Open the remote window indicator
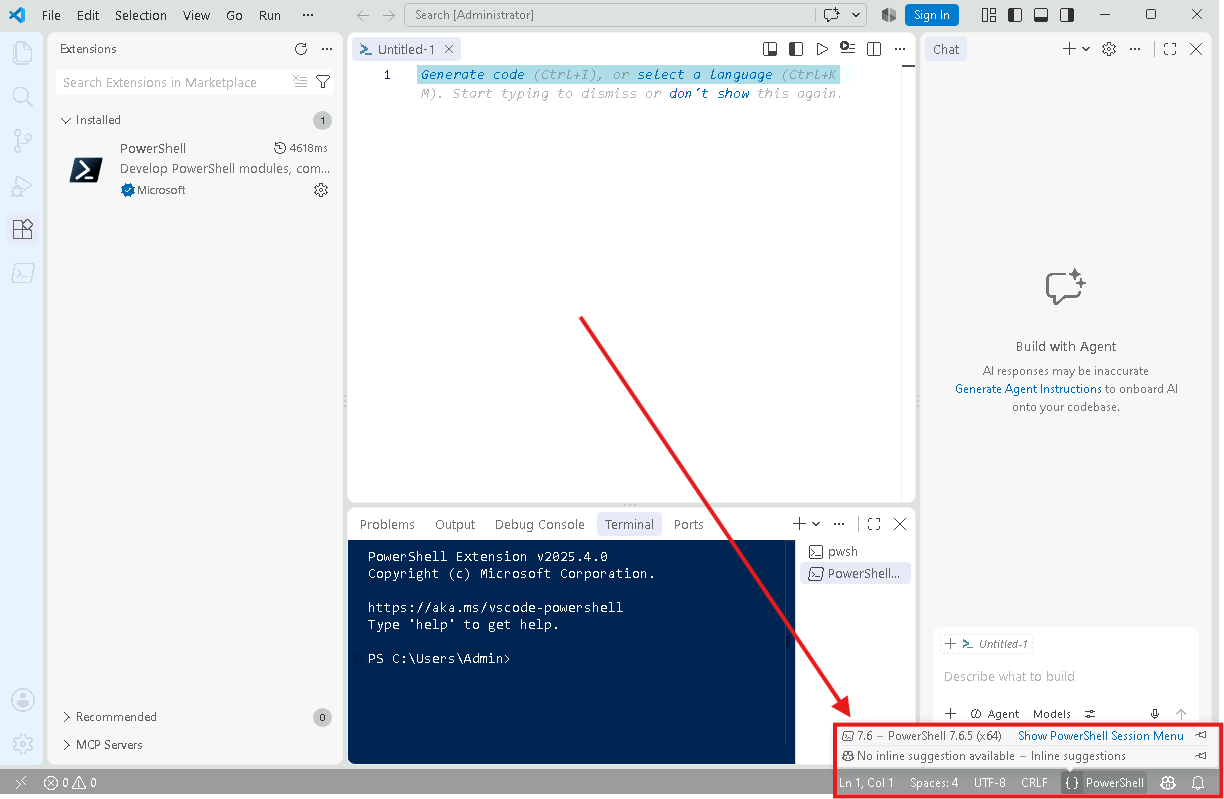Viewport: 1224px width, 799px height. pyautogui.click(x=20, y=783)
